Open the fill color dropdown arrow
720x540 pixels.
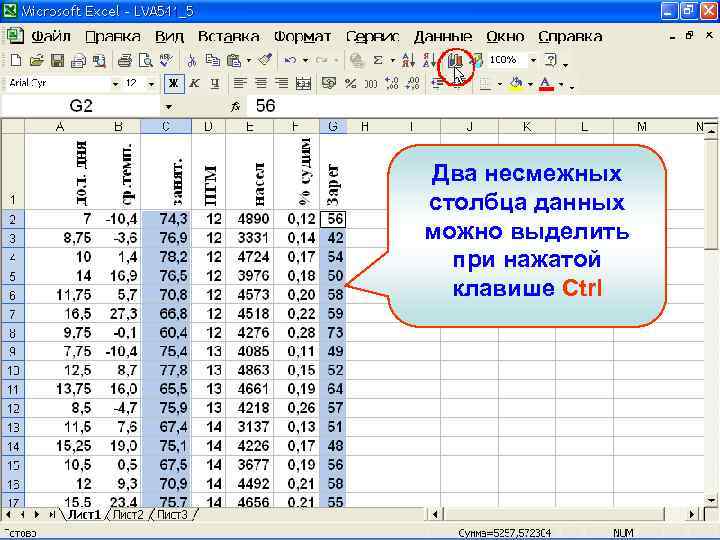pyautogui.click(x=530, y=84)
